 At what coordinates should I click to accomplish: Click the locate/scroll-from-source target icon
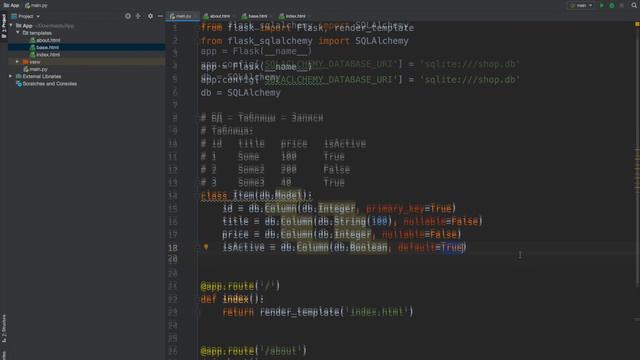[128, 16]
